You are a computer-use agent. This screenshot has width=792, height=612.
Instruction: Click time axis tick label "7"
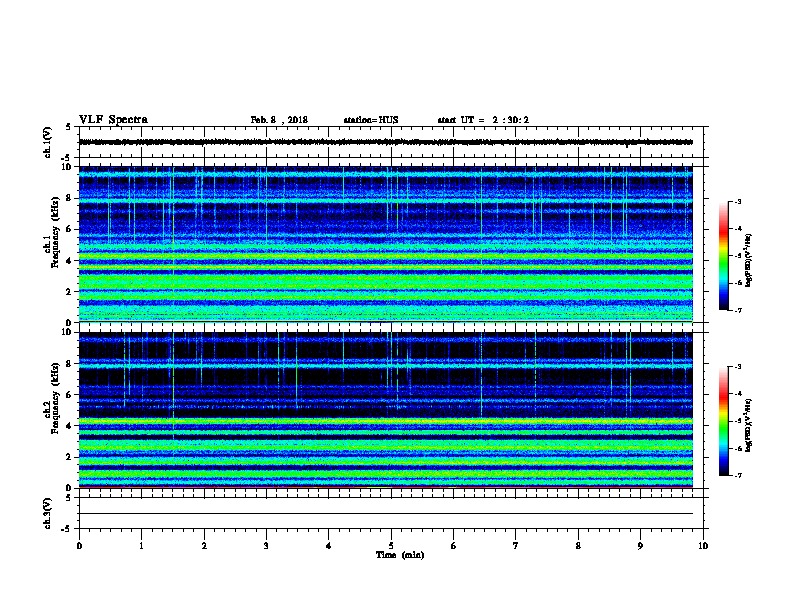pyautogui.click(x=516, y=545)
